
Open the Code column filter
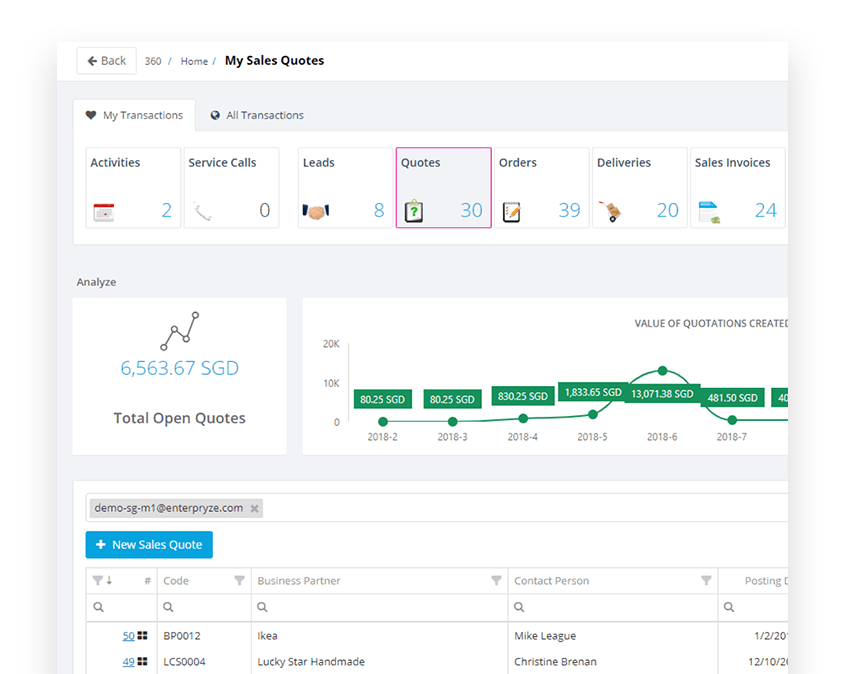click(239, 580)
